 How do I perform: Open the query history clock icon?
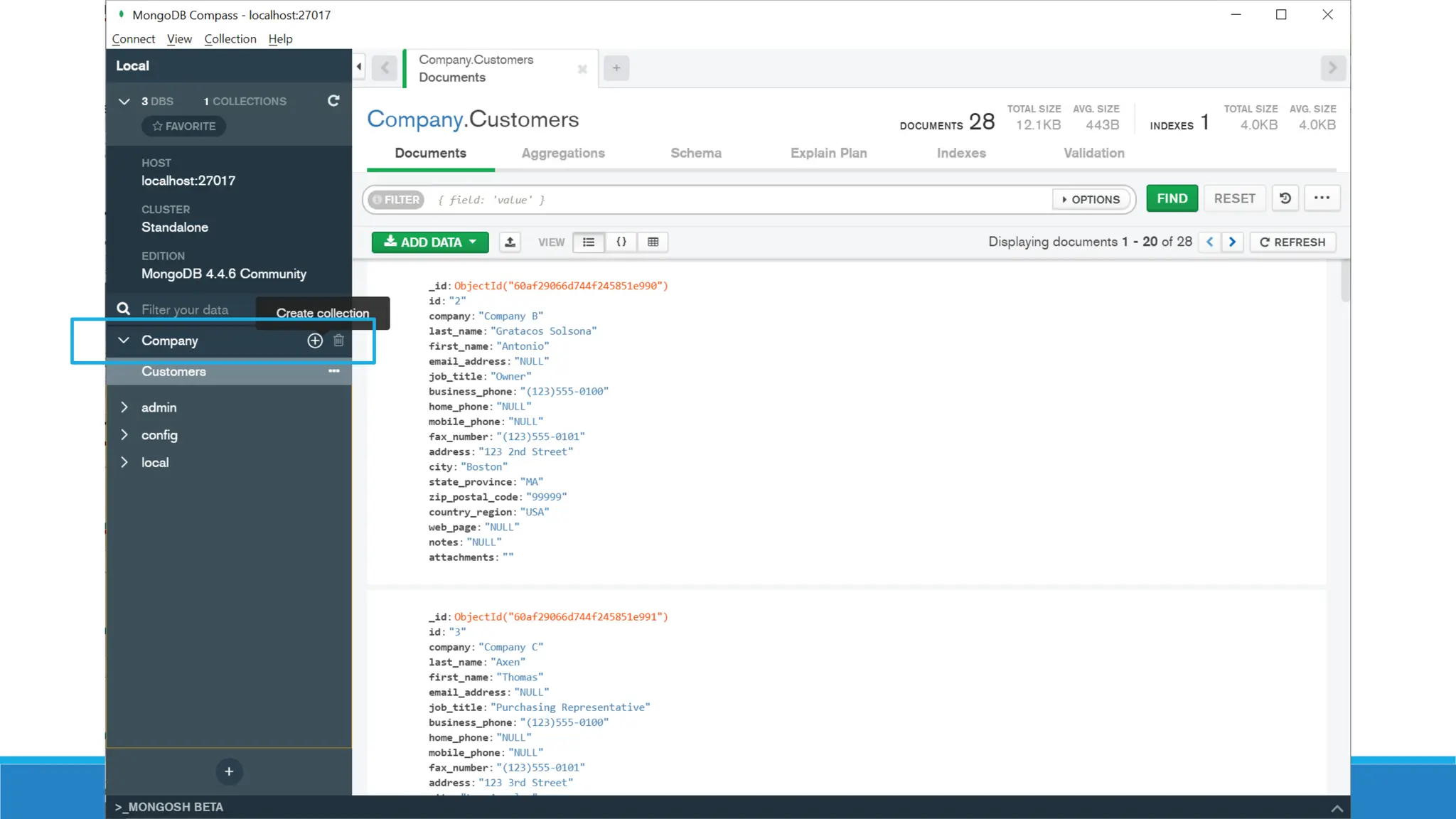pos(1285,198)
